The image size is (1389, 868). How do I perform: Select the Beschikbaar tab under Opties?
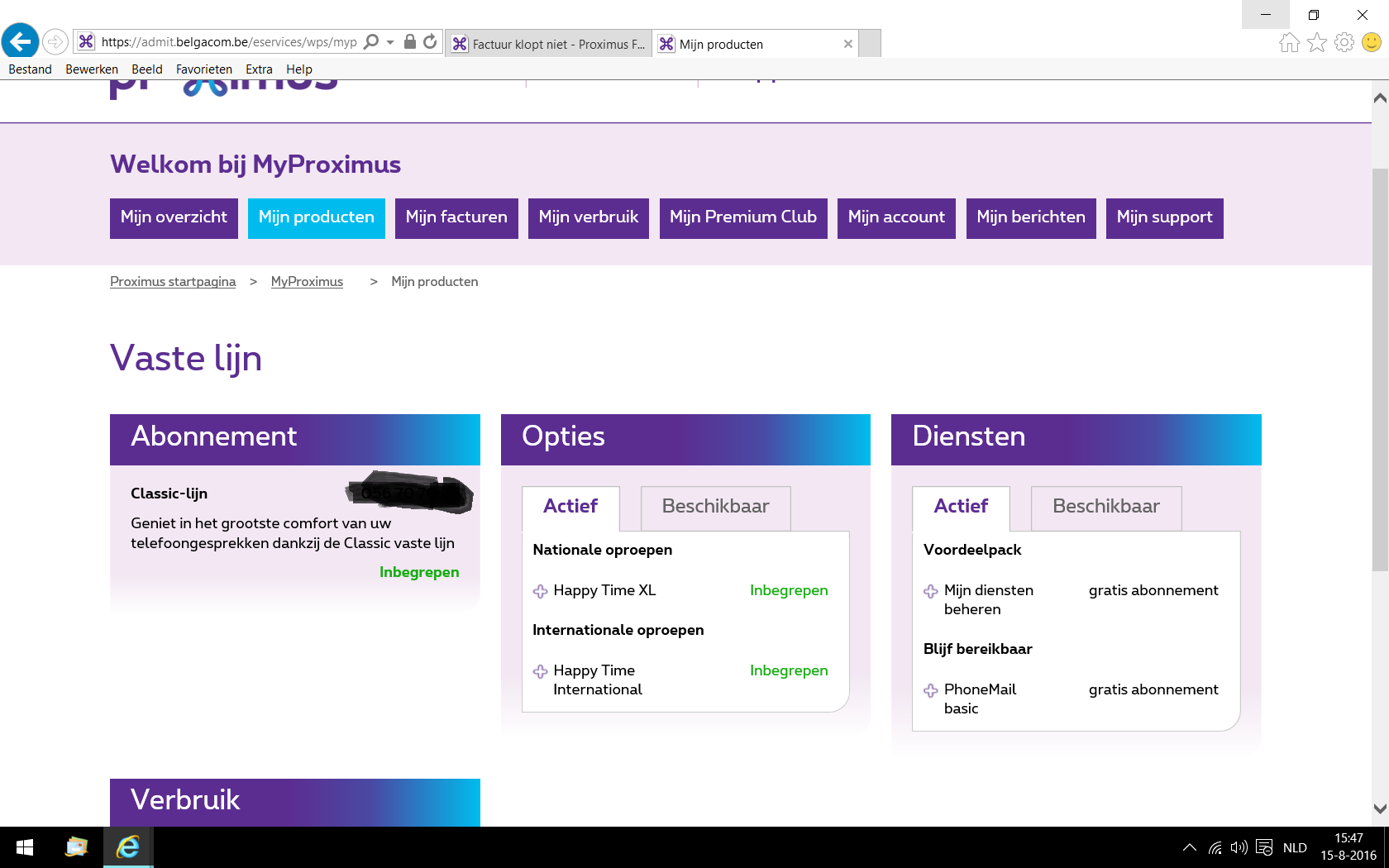716,508
